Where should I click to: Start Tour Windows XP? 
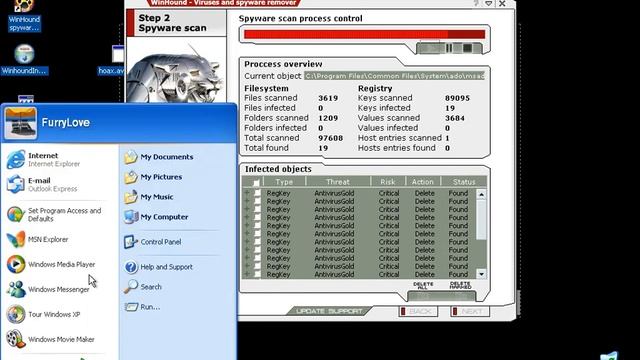coord(44,314)
